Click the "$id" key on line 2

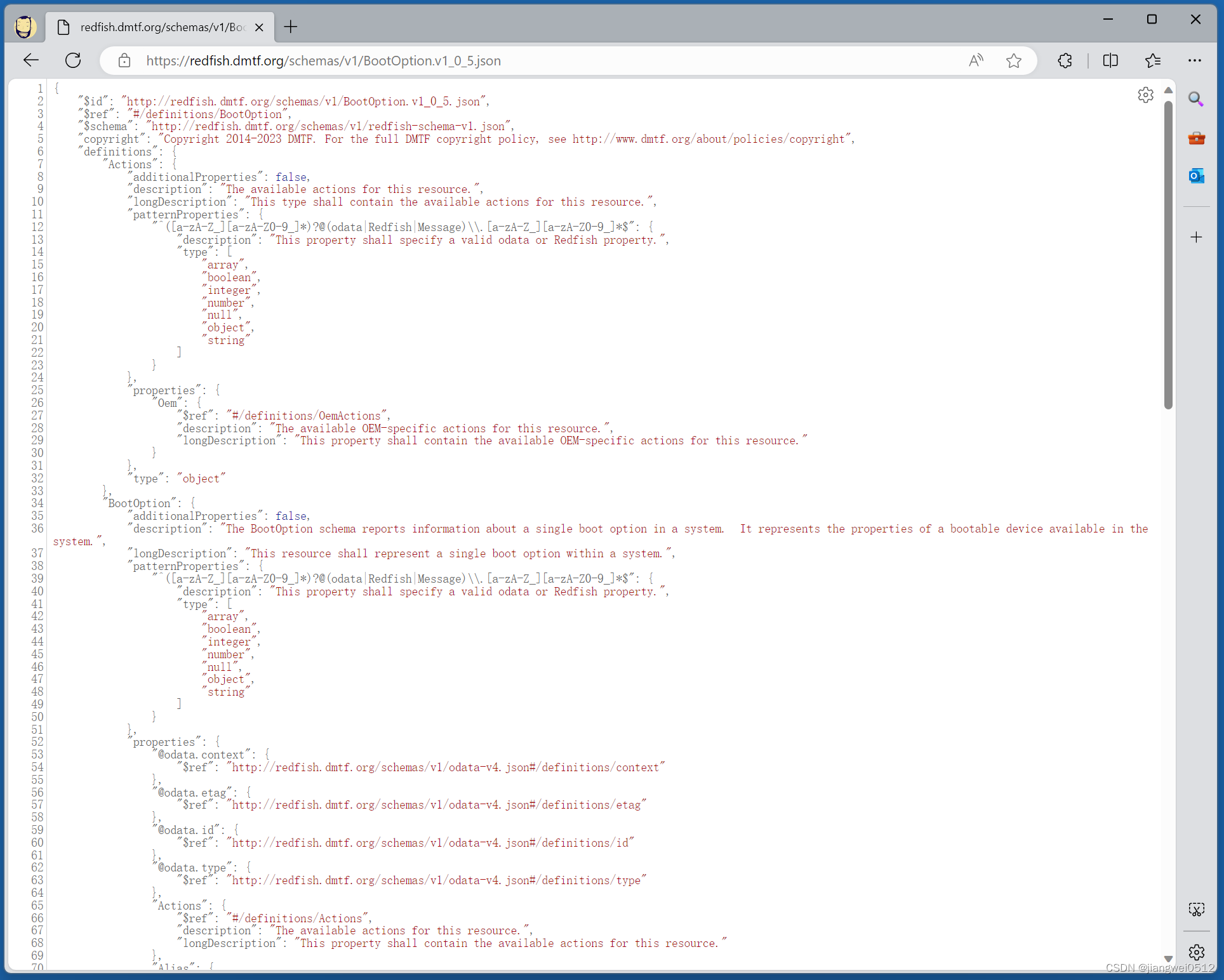[x=93, y=102]
